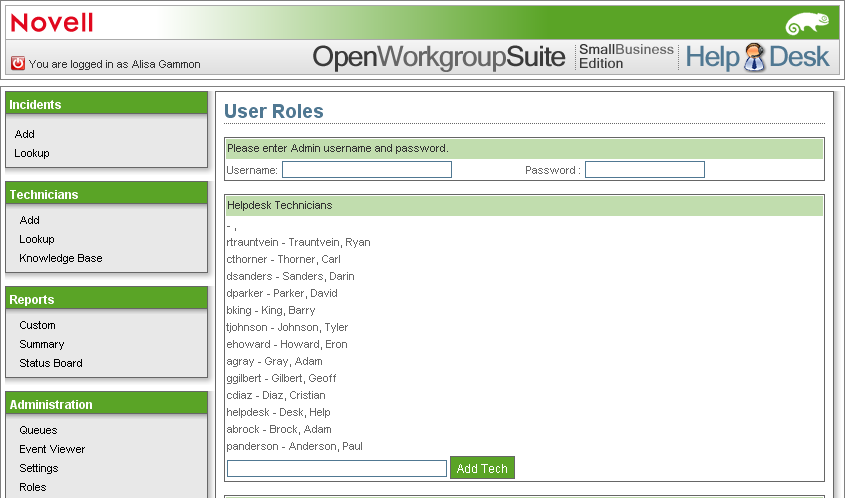The width and height of the screenshot is (845, 498).
Task: Select technician helpdesk - Desk, Help
Action: click(278, 412)
